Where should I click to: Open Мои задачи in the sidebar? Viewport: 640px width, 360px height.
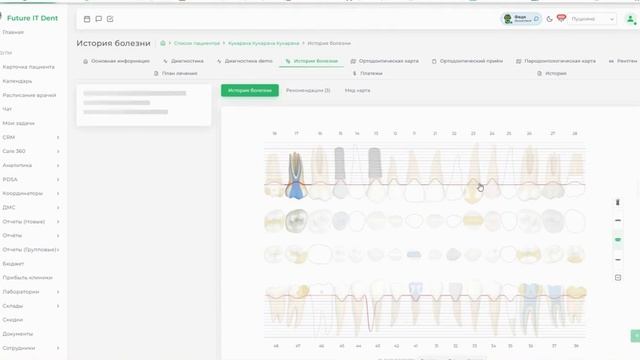[x=18, y=123]
